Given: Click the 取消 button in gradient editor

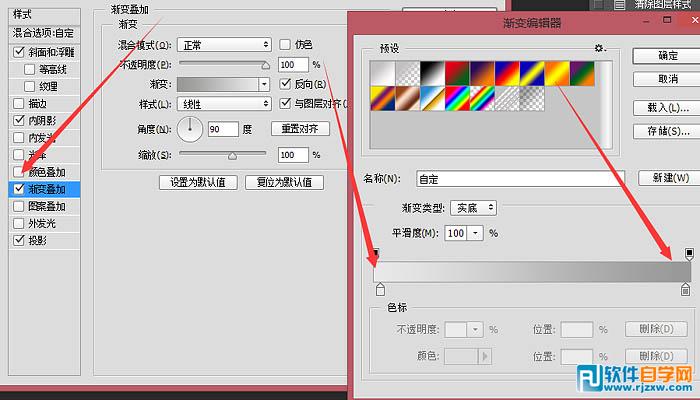Looking at the screenshot, I should [668, 79].
